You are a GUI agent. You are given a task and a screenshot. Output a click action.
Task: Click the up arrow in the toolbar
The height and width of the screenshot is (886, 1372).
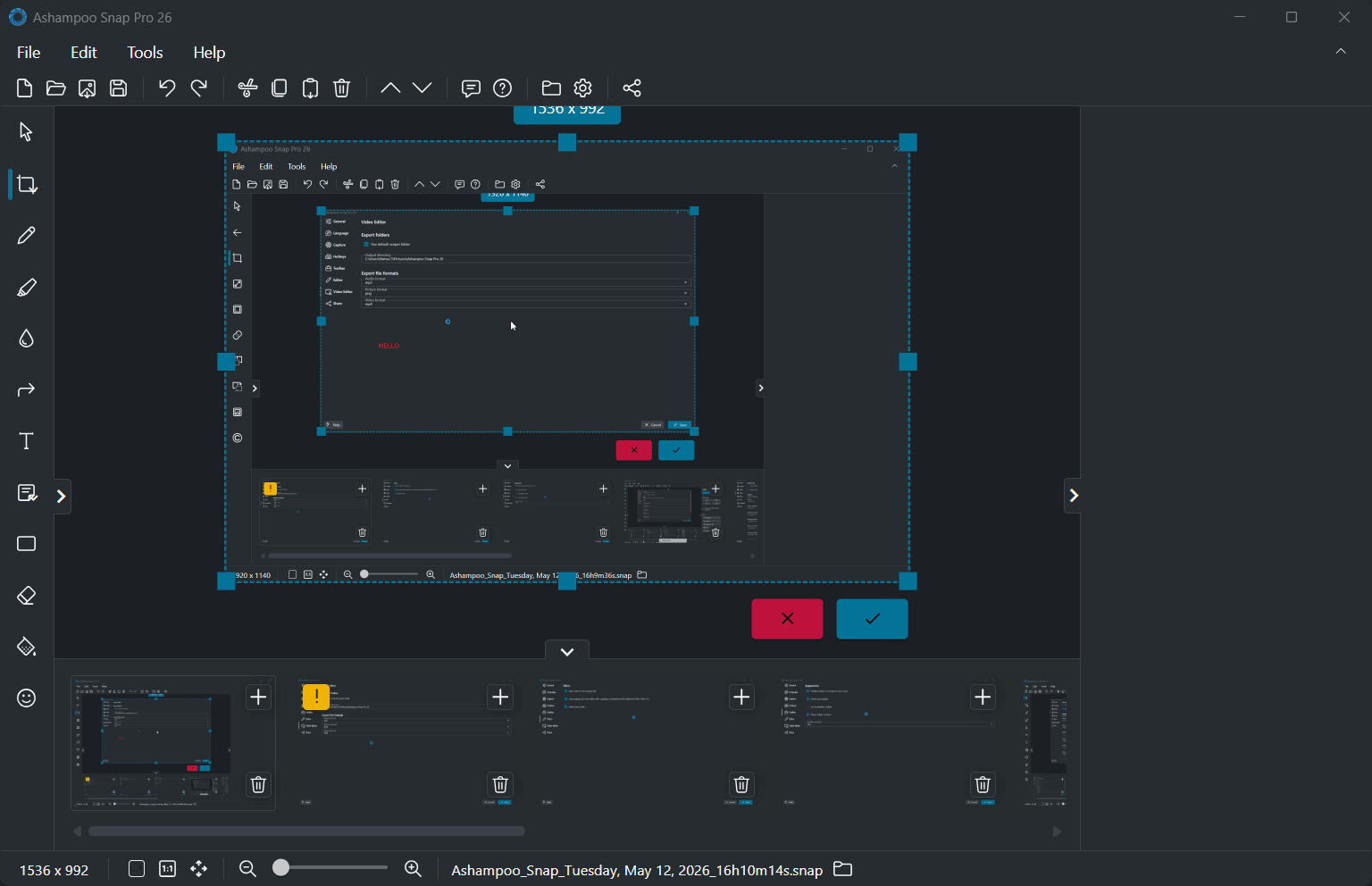click(390, 88)
